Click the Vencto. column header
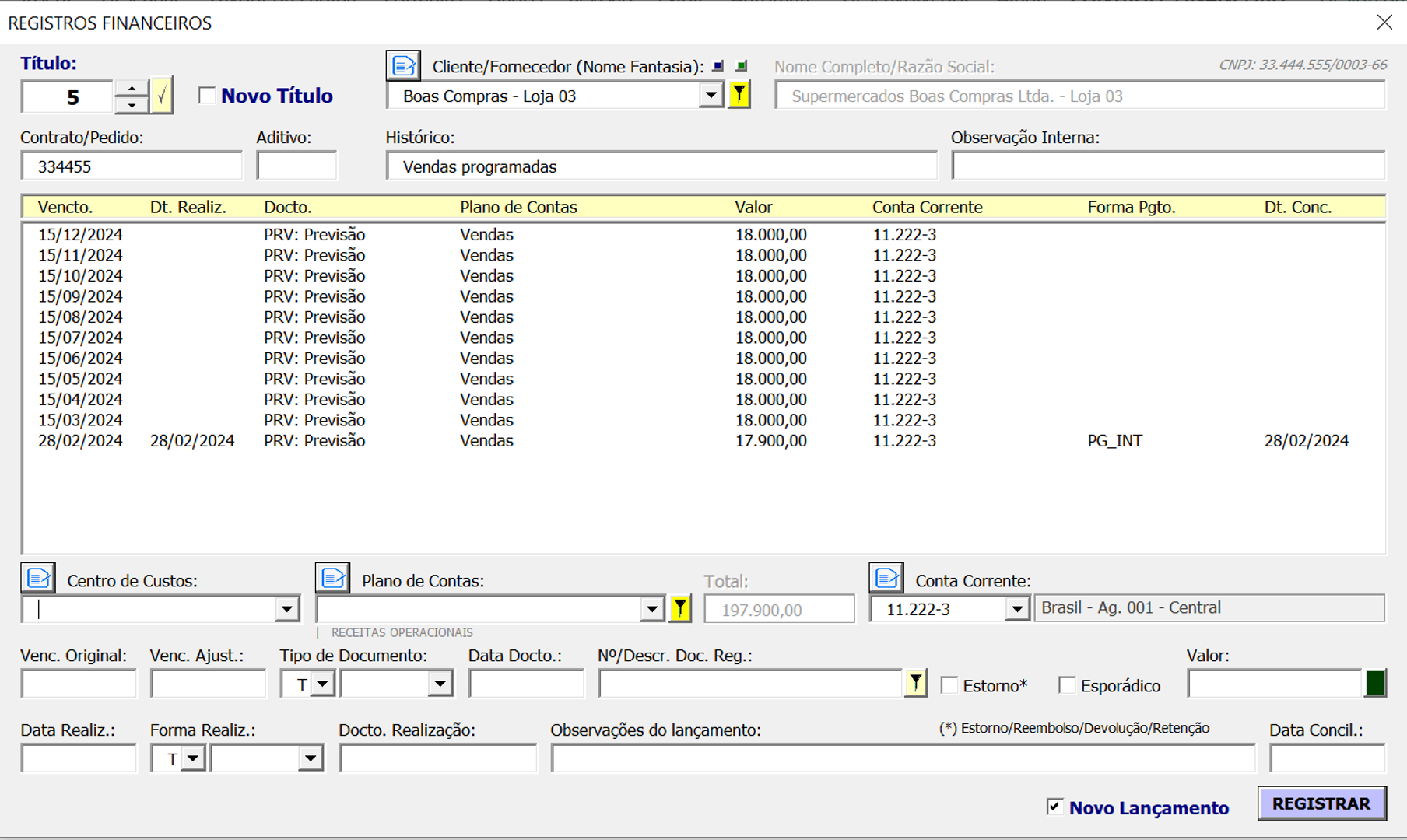Viewport: 1407px width, 840px height. pos(65,207)
